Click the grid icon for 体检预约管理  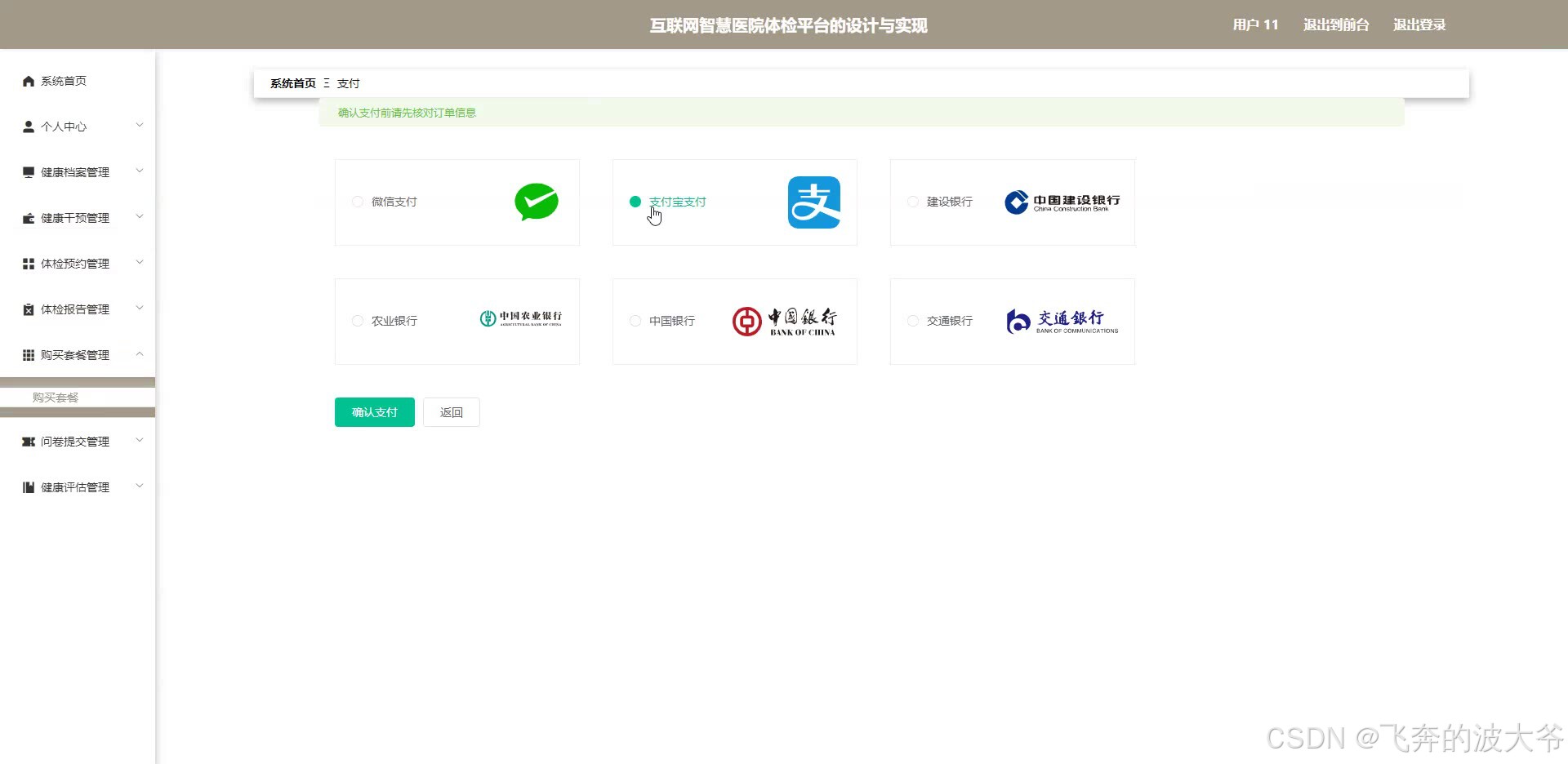pyautogui.click(x=29, y=264)
